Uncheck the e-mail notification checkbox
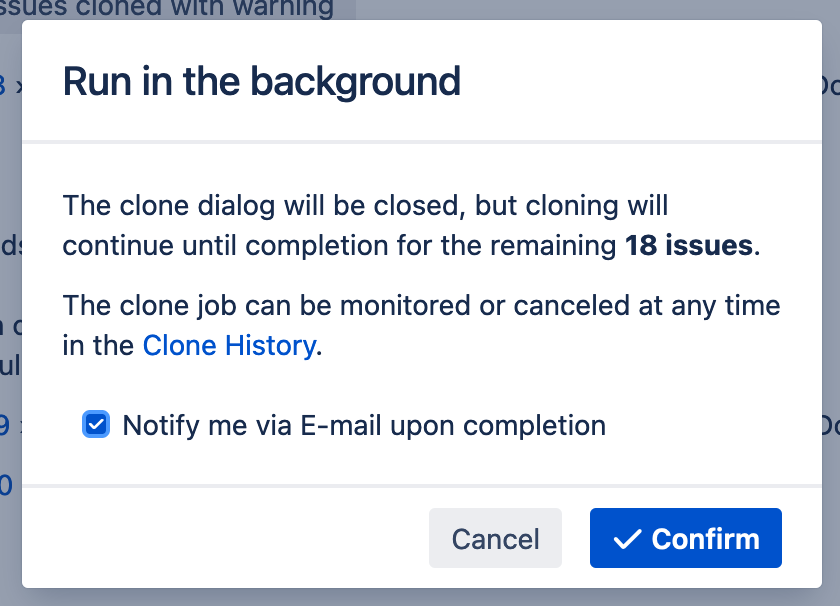The width and height of the screenshot is (840, 606). point(96,425)
